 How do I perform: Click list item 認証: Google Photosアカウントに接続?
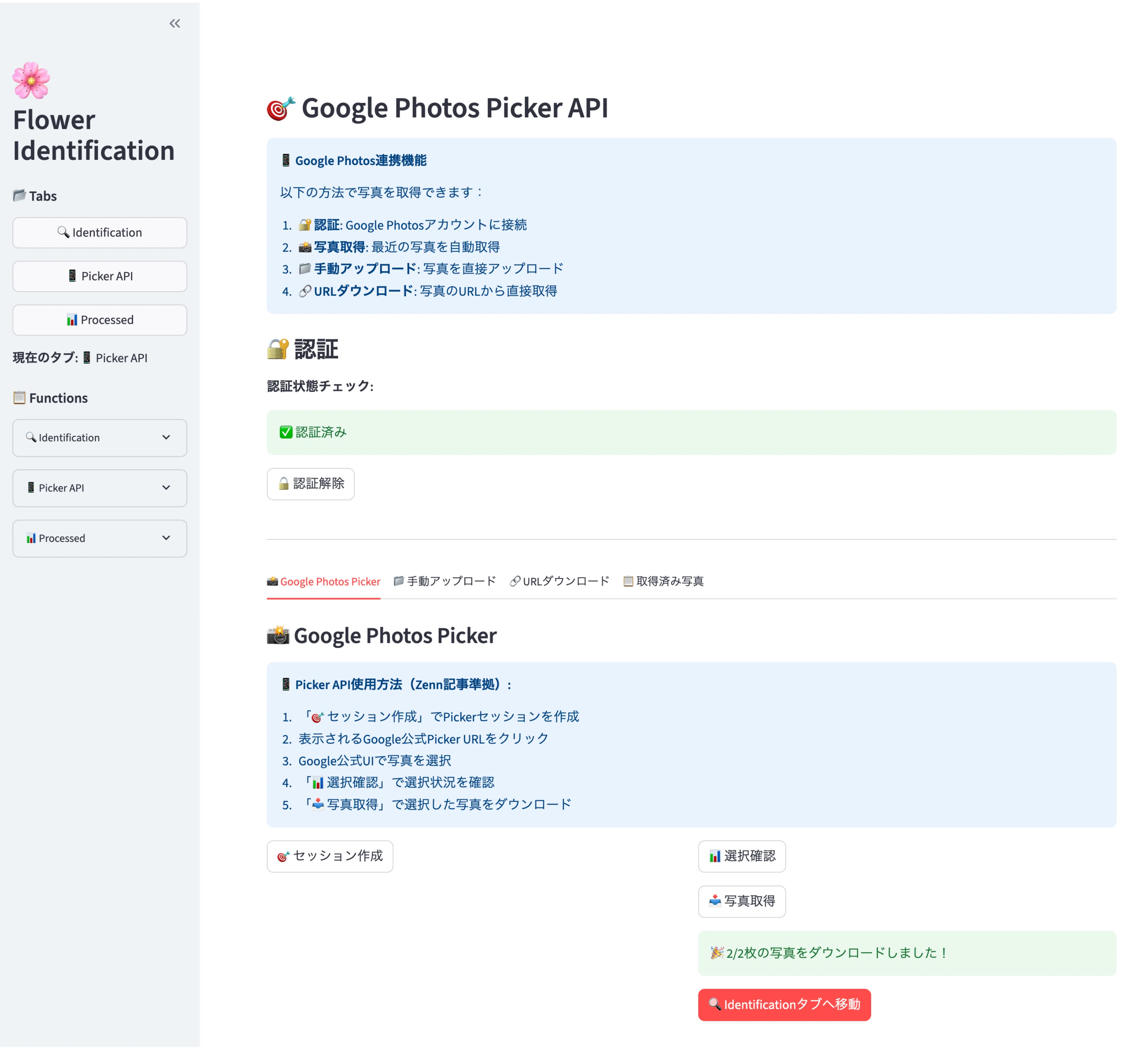pyautogui.click(x=413, y=225)
